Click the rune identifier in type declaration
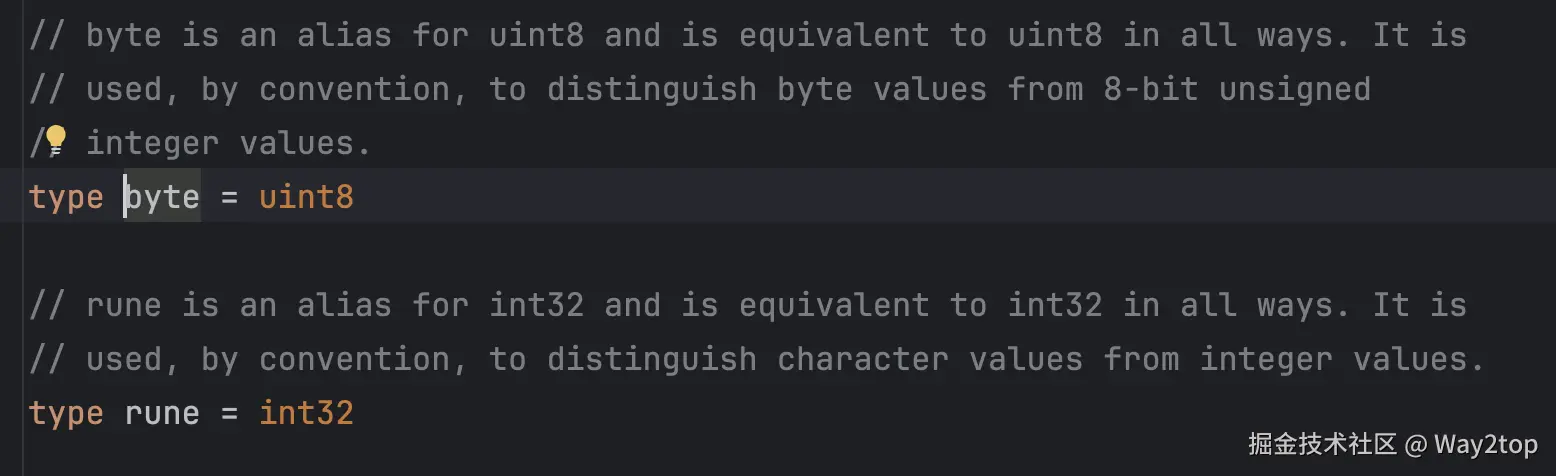 click(162, 413)
